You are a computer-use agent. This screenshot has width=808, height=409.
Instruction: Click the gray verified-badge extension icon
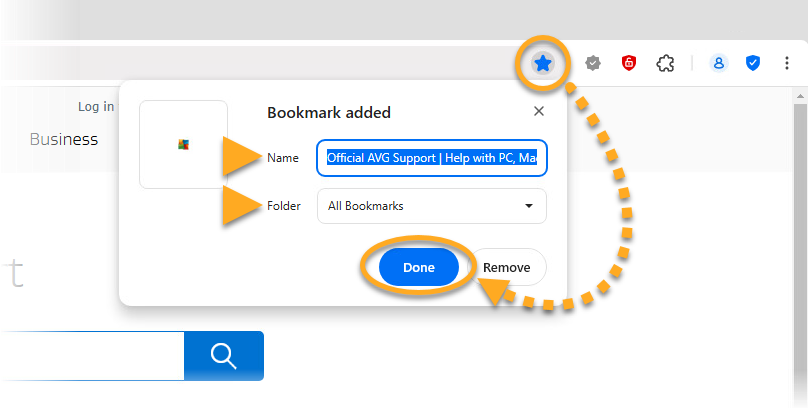click(x=593, y=64)
